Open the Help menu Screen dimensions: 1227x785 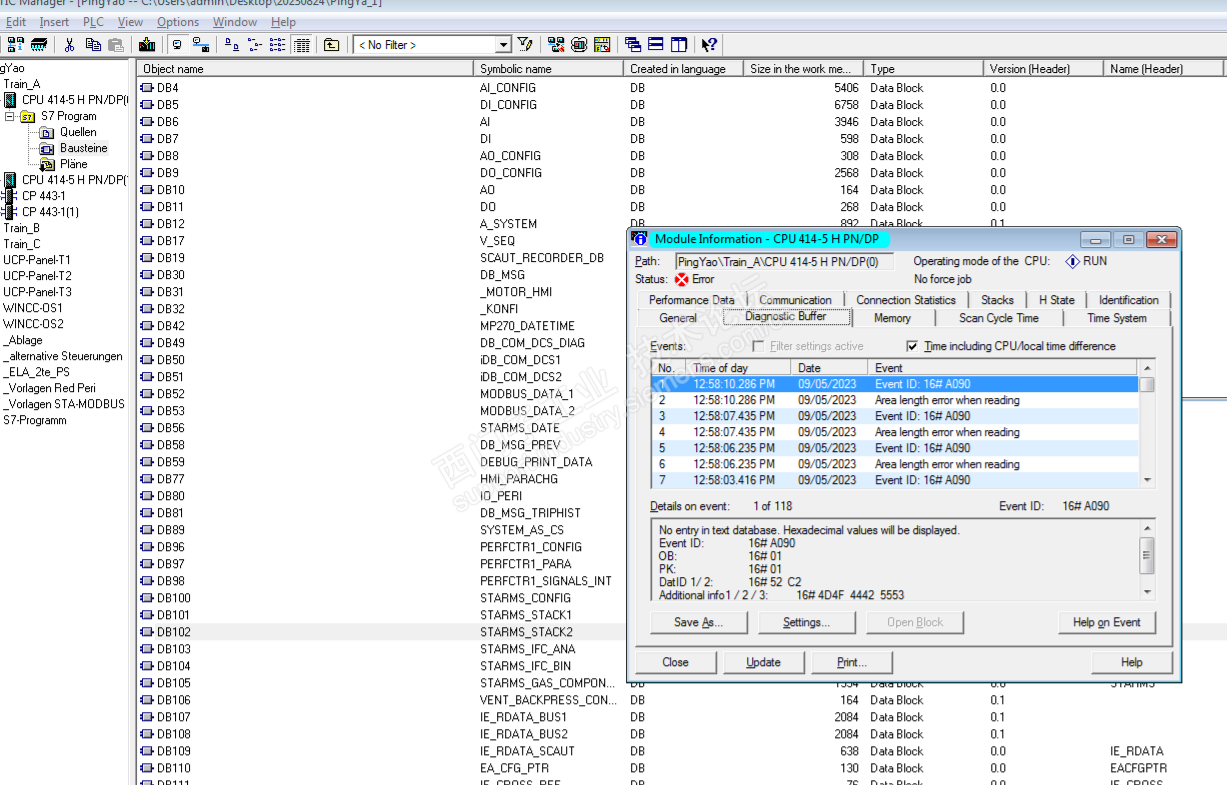(x=283, y=22)
